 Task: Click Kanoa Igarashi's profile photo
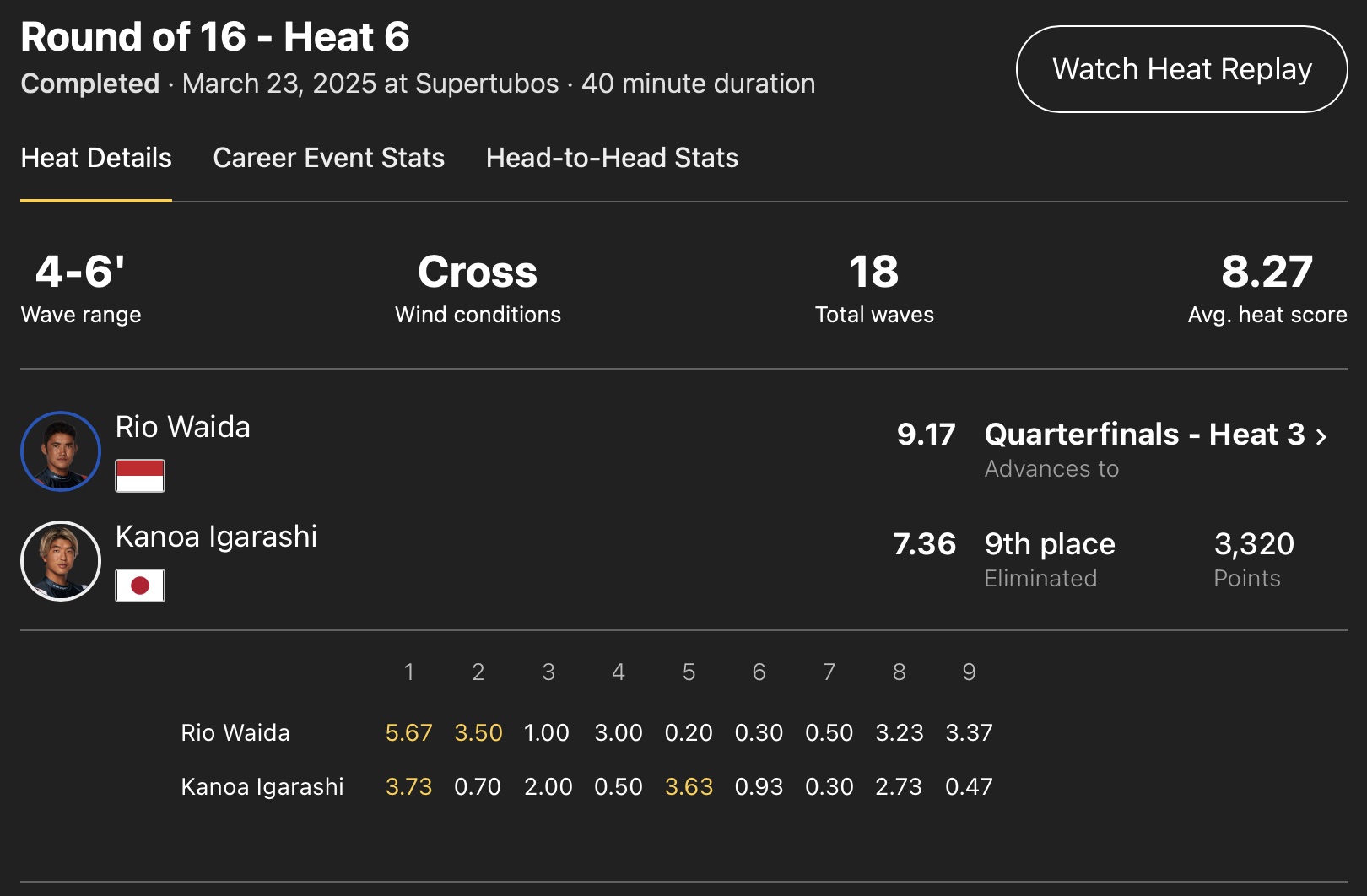pos(61,561)
